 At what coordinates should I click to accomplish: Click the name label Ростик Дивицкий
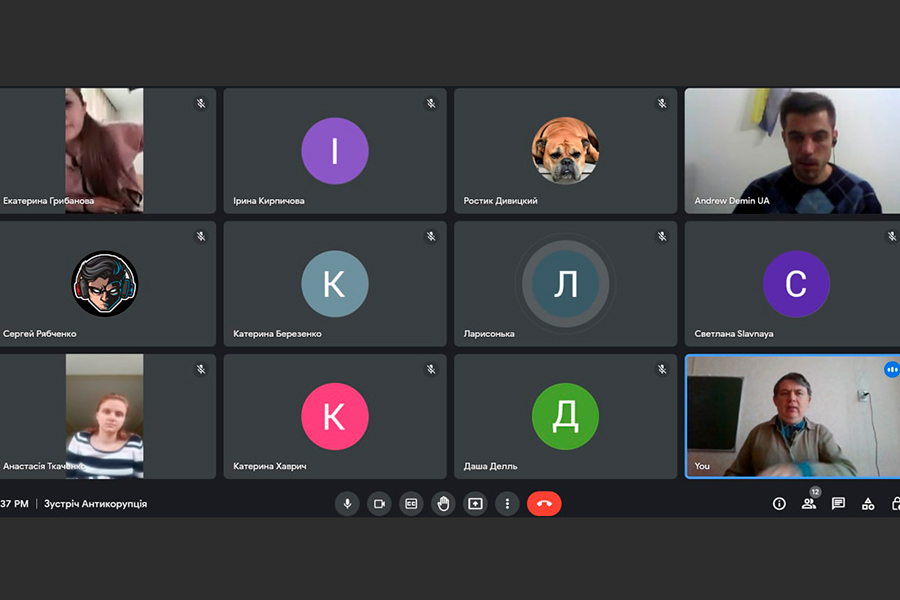coord(501,200)
